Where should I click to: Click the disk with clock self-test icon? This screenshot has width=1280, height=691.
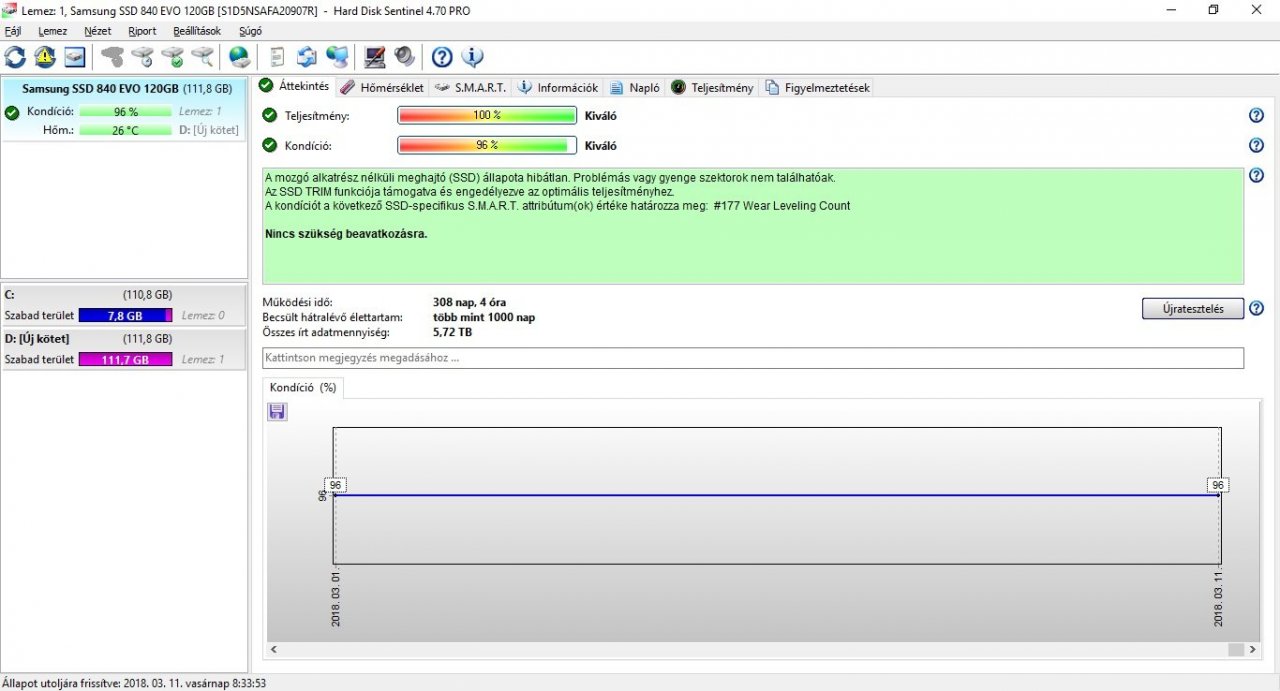pos(143,56)
